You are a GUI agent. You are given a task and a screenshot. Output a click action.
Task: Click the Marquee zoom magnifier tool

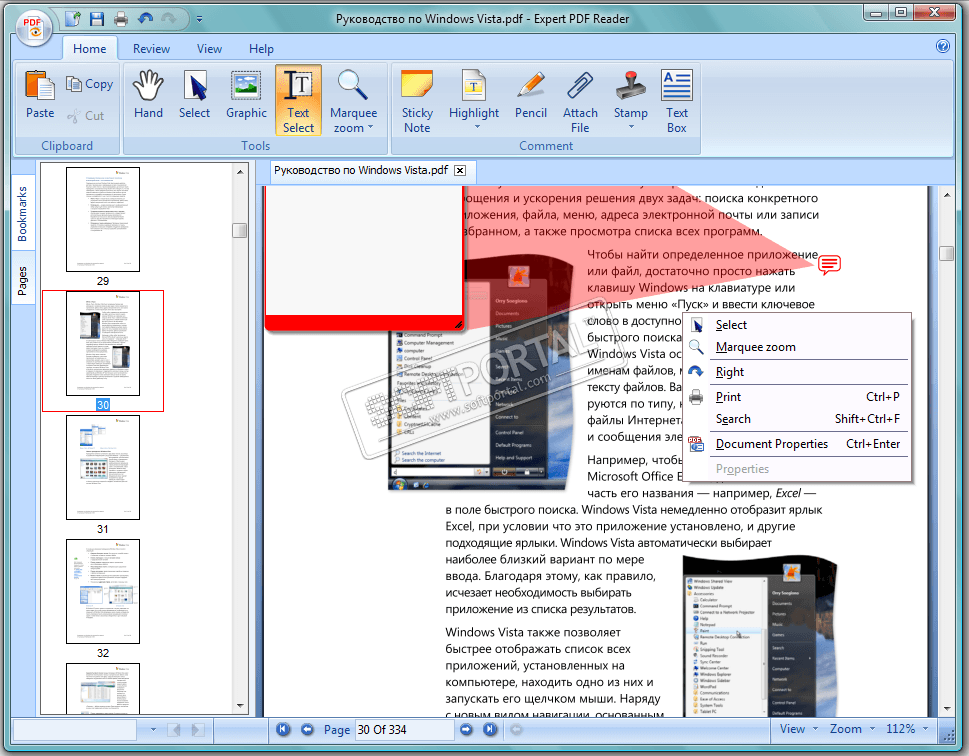tap(353, 93)
